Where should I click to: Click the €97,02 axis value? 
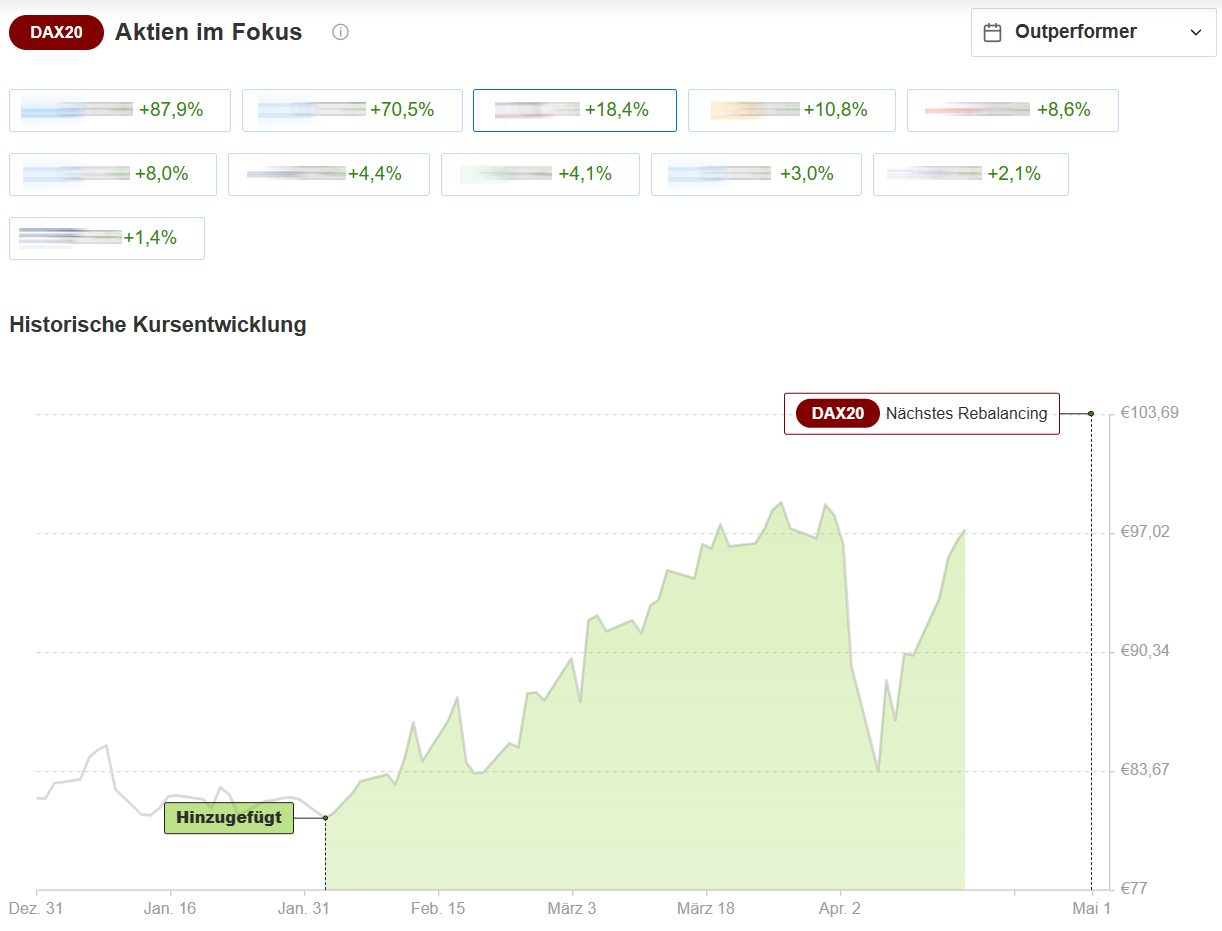pos(1146,532)
